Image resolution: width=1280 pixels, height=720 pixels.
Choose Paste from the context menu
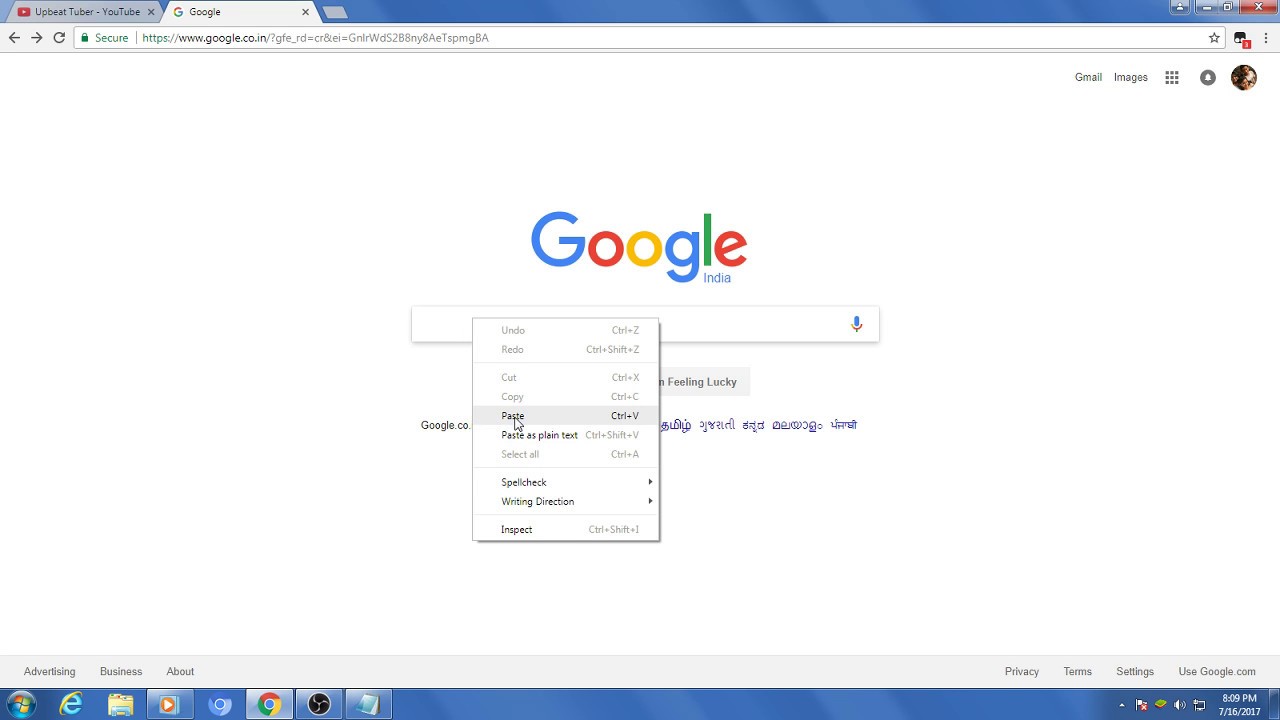pyautogui.click(x=566, y=416)
